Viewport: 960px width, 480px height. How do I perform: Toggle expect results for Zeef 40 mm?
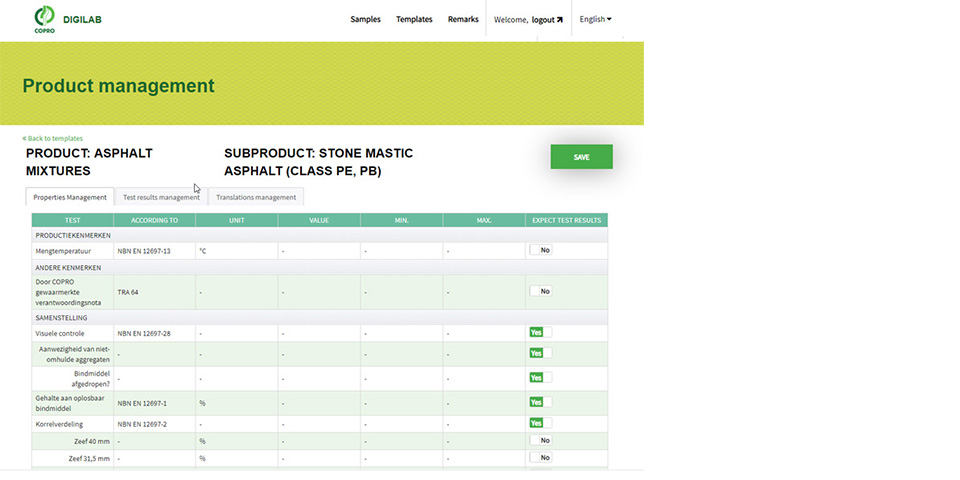coord(540,440)
